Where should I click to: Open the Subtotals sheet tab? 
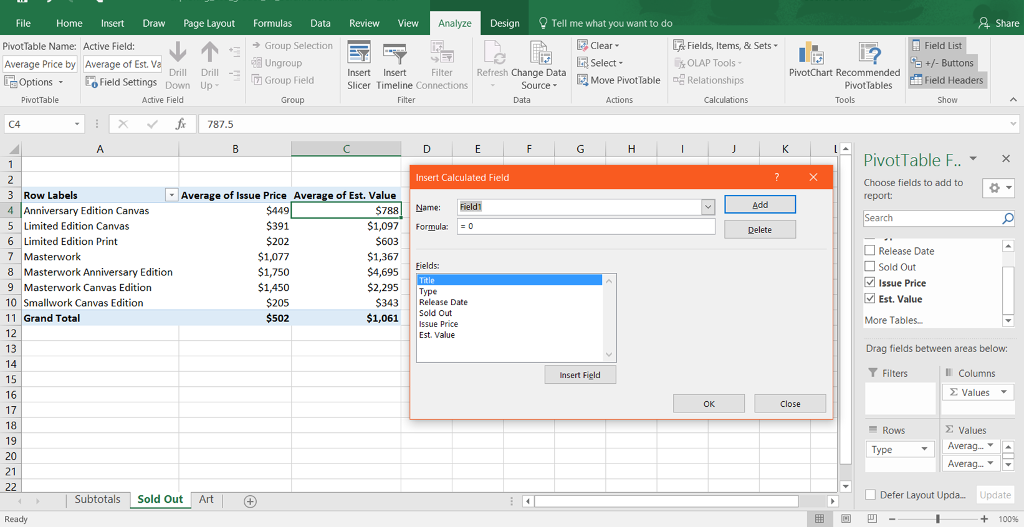[x=97, y=499]
